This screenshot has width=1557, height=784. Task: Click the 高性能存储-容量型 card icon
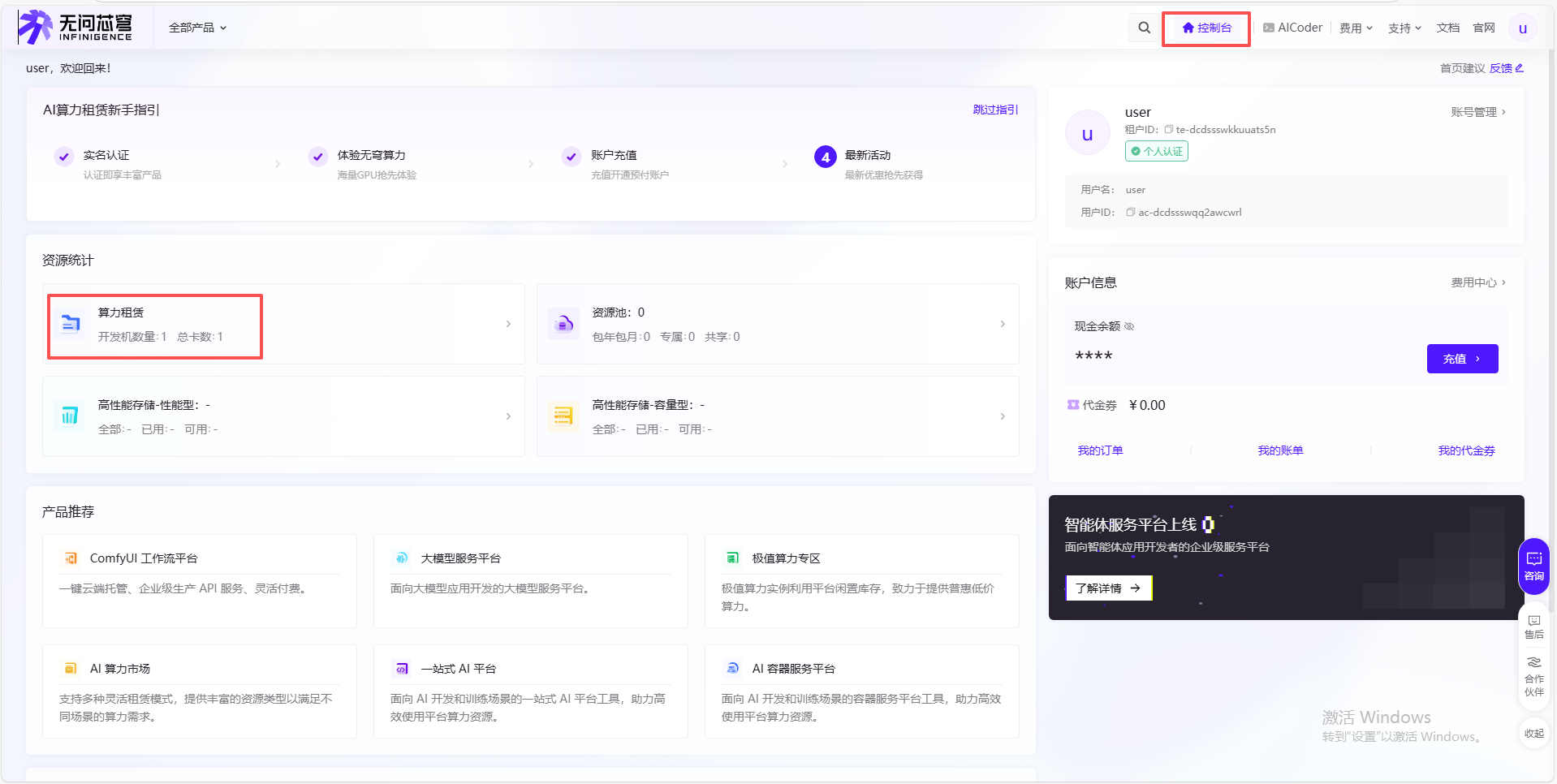tap(563, 416)
